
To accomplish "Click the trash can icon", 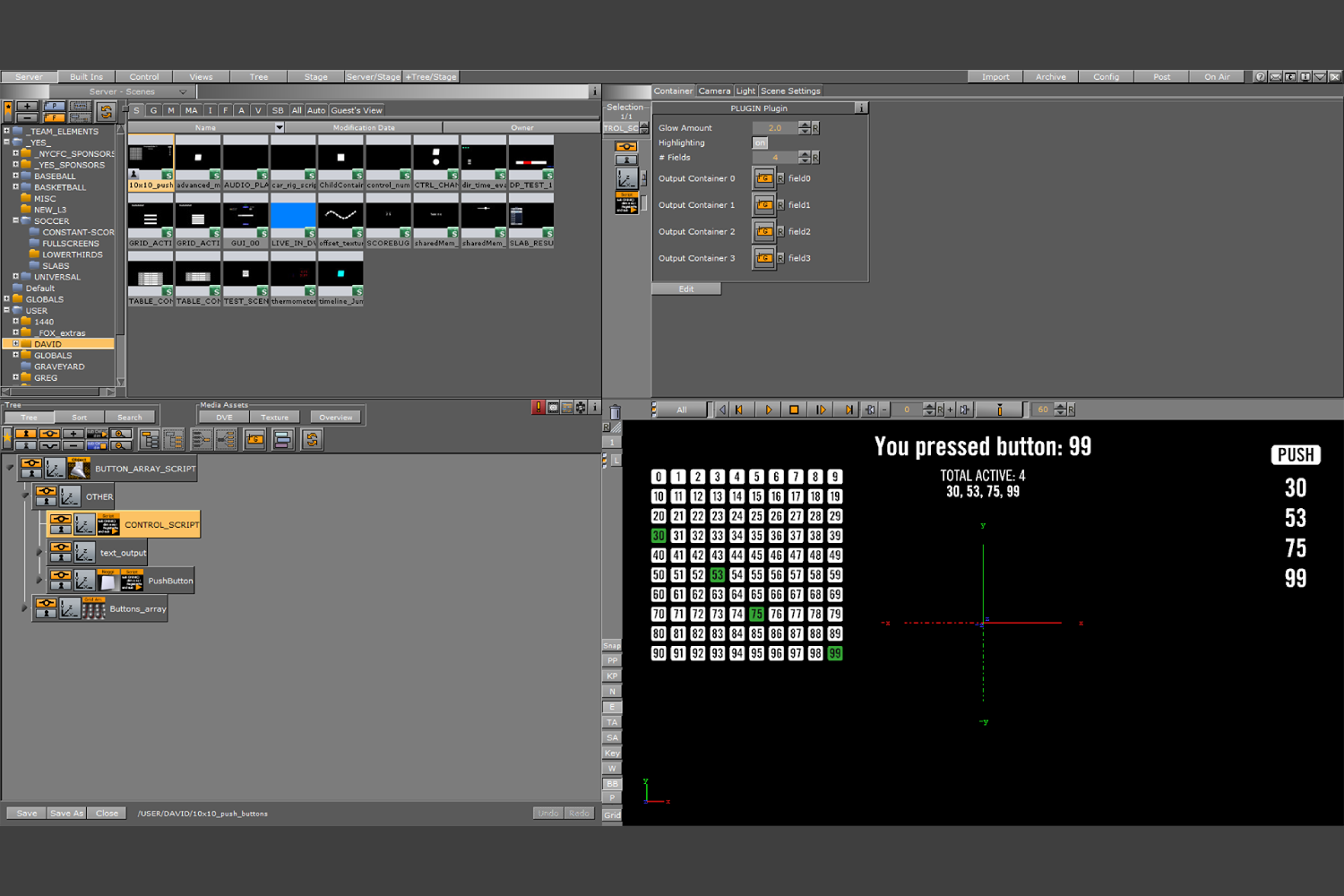I will coord(615,412).
